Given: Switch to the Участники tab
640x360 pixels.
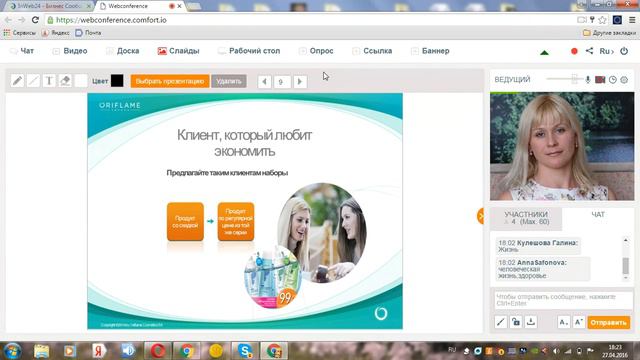Looking at the screenshot, I should point(526,218).
